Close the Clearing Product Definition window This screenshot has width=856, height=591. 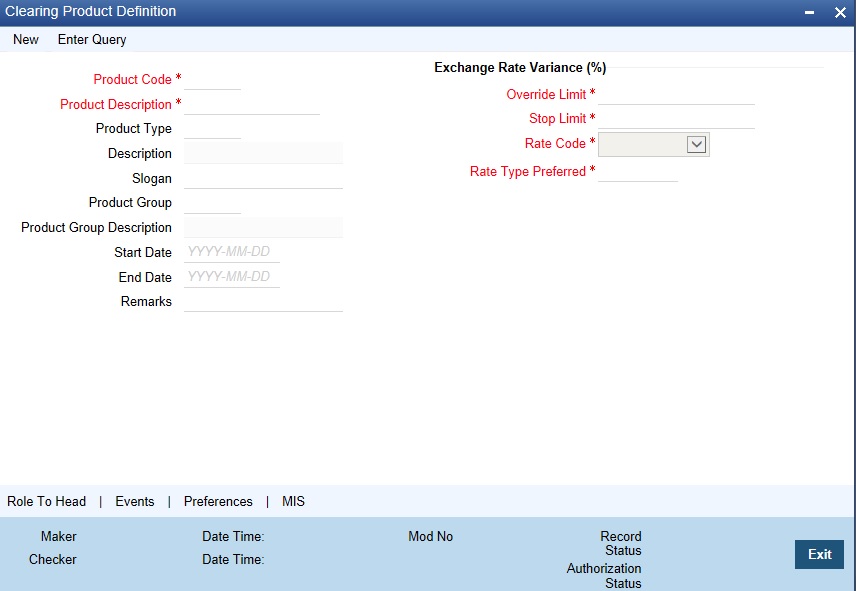840,12
